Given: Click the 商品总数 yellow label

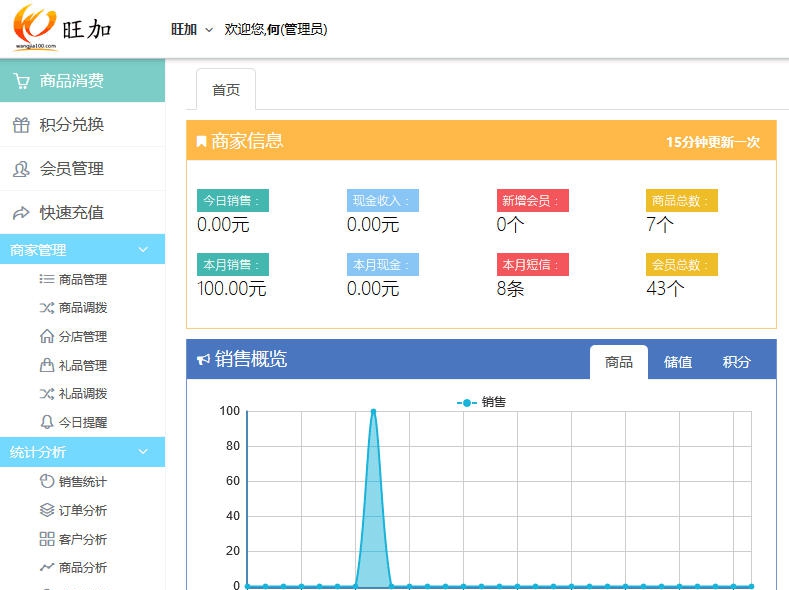Looking at the screenshot, I should [682, 200].
